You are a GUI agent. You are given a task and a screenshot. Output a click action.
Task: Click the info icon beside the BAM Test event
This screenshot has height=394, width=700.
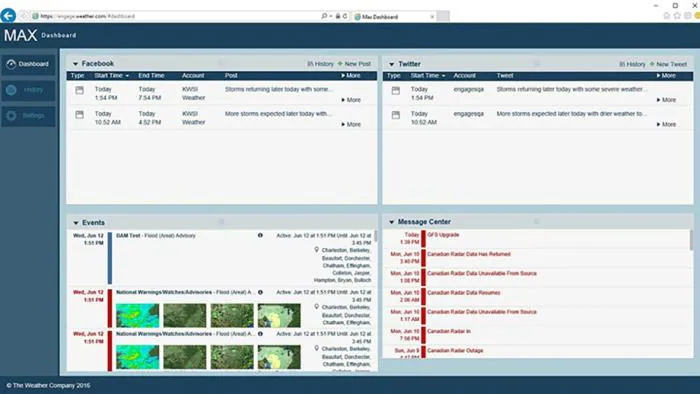[x=260, y=235]
